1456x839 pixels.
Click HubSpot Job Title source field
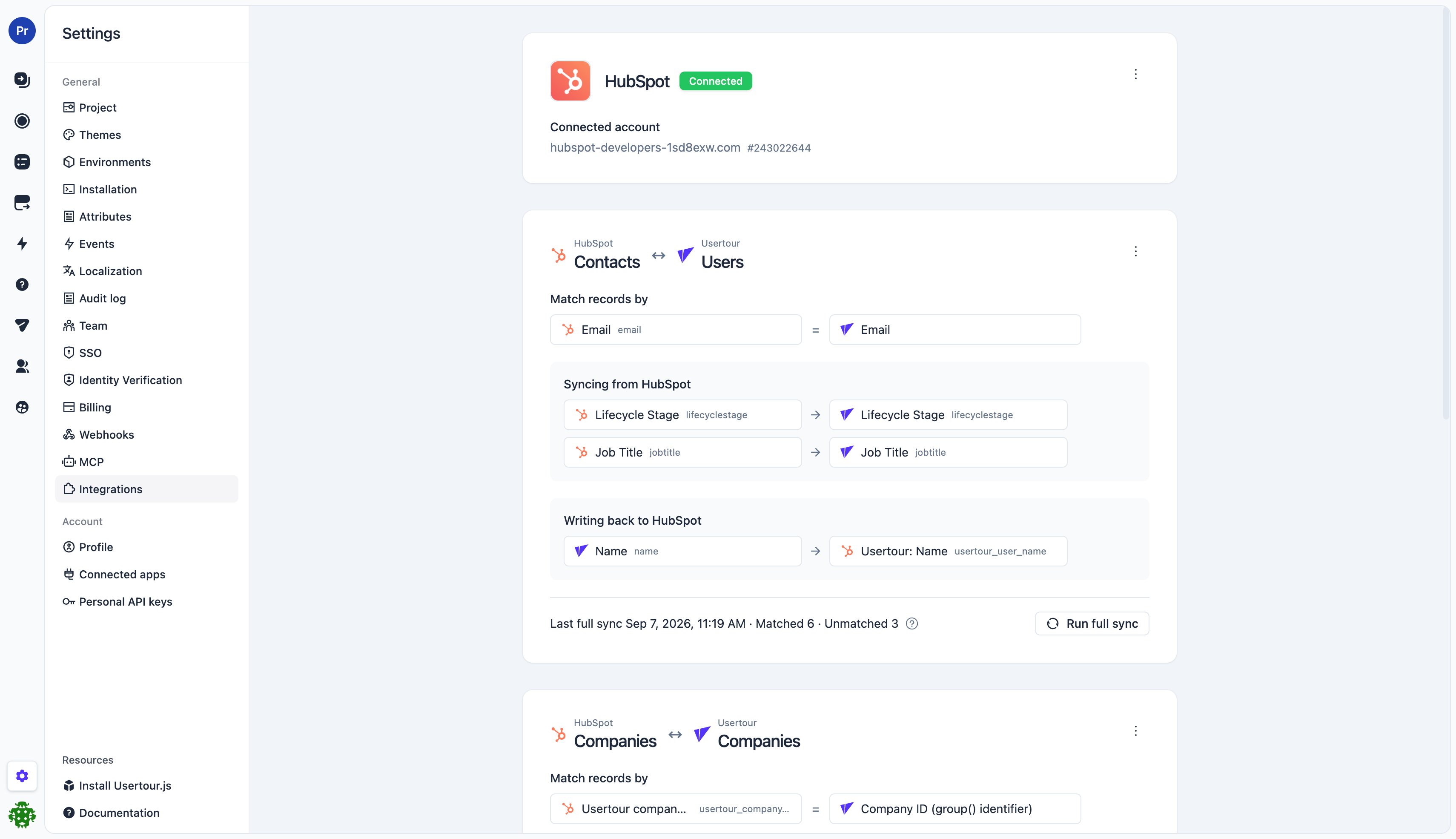(682, 452)
